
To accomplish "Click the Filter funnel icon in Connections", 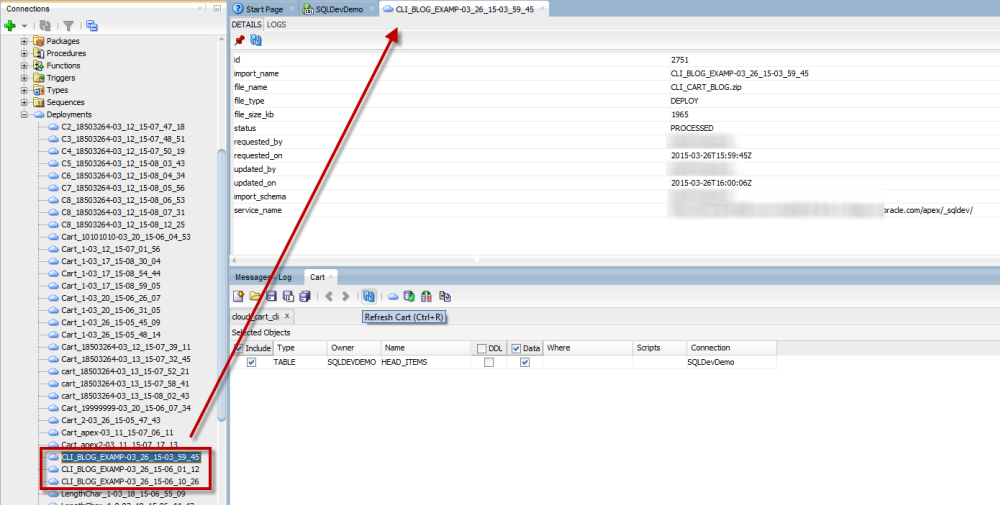I will [x=68, y=26].
